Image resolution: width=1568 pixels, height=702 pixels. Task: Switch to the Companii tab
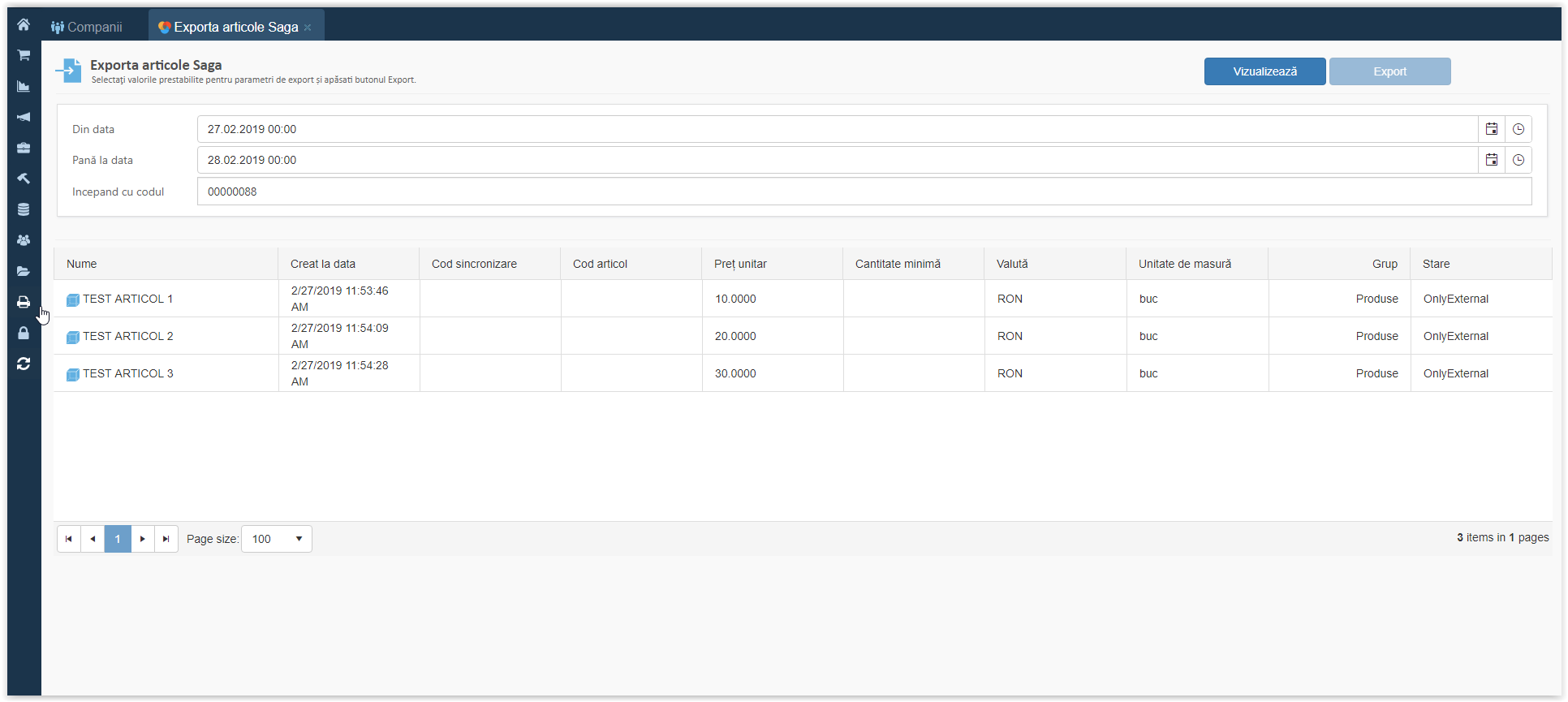pyautogui.click(x=87, y=27)
